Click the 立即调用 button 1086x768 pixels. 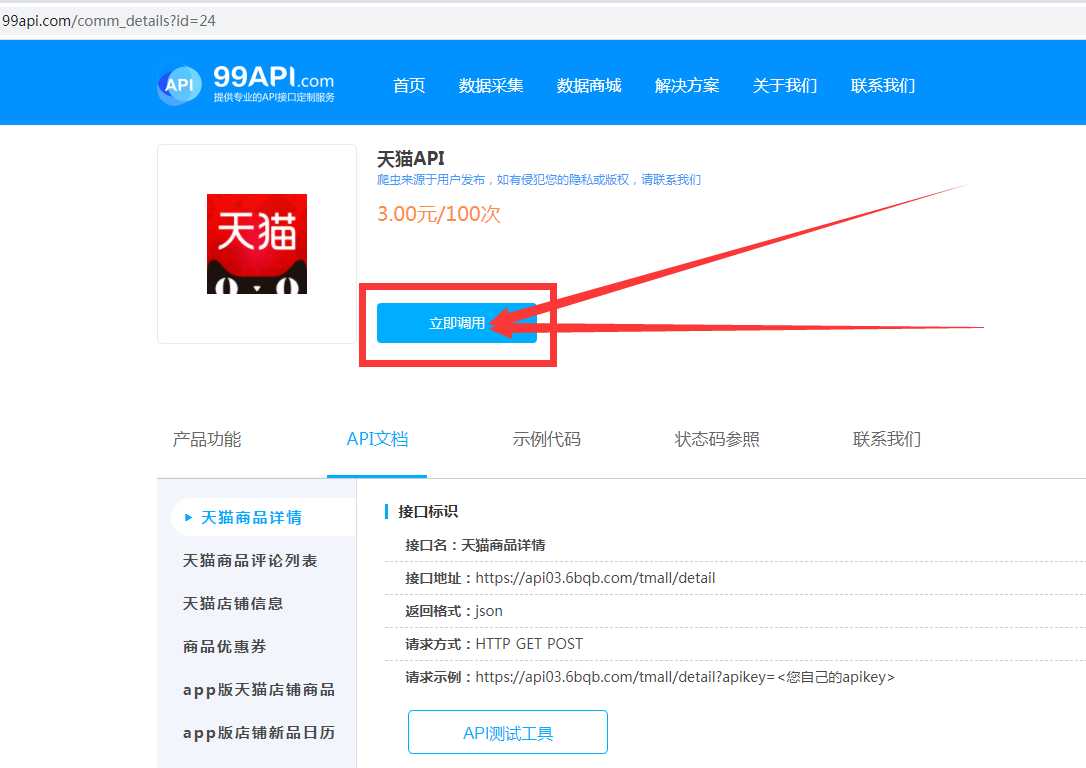coord(456,323)
